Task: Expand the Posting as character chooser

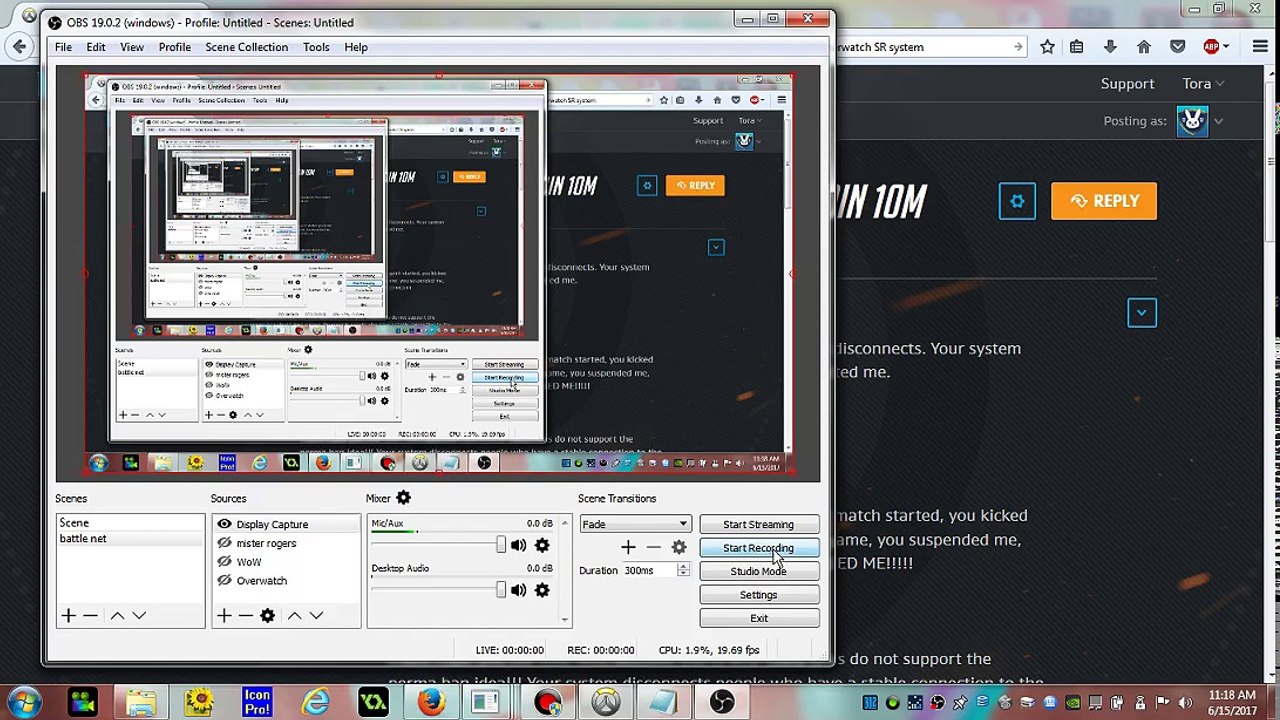Action: coord(1218,121)
